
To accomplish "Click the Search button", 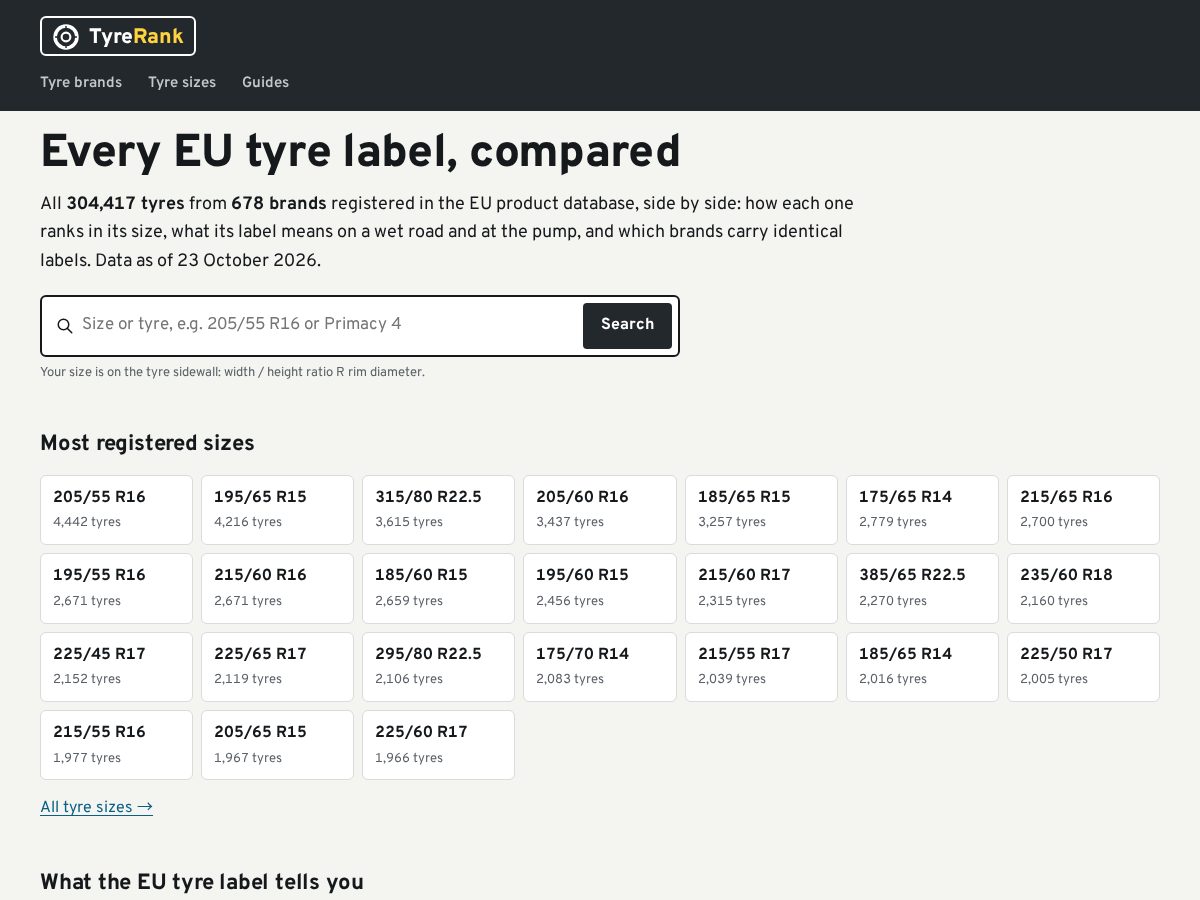I will click(x=627, y=325).
